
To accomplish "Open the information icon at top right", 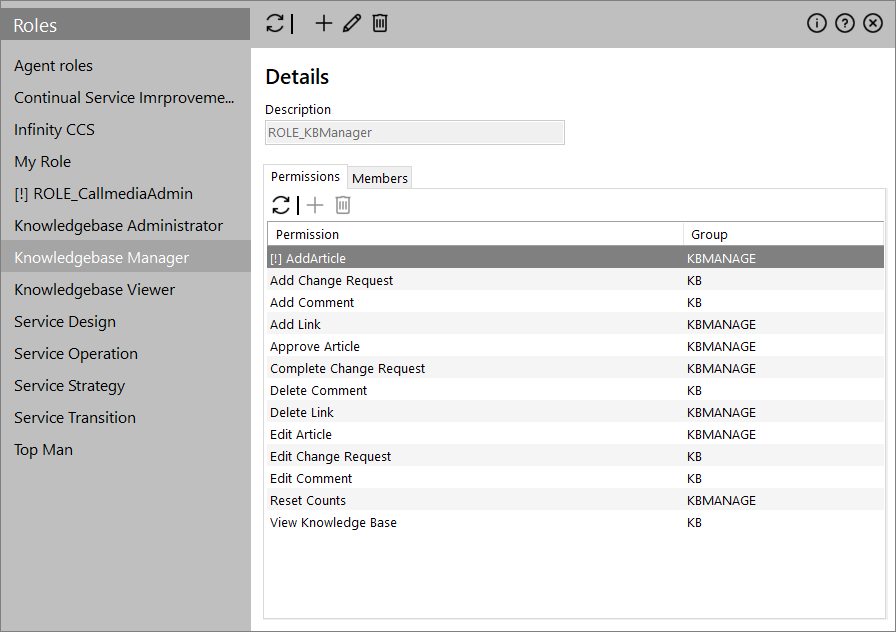I will [x=817, y=23].
